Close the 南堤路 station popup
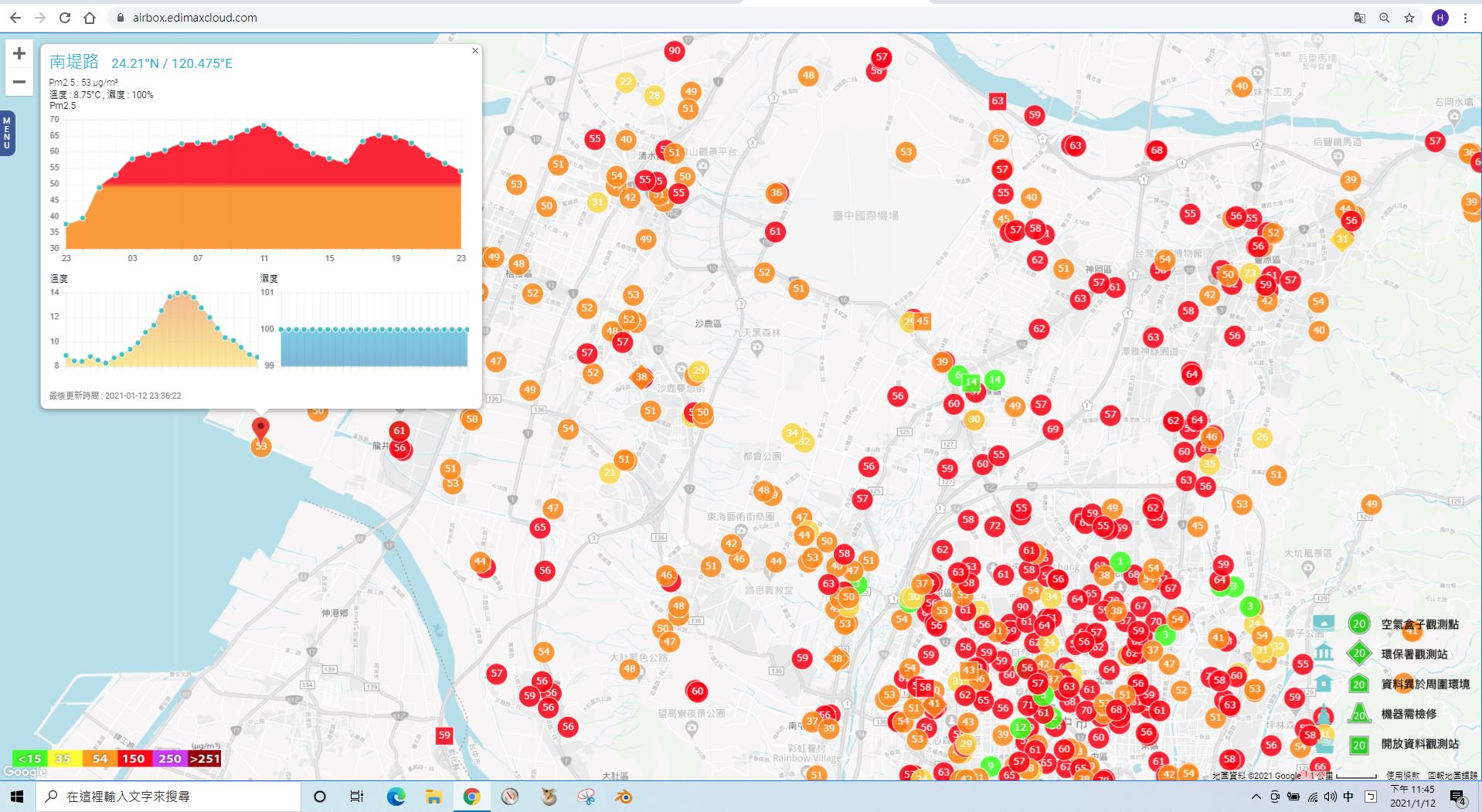Screen dimensions: 1482x812 coord(475,50)
